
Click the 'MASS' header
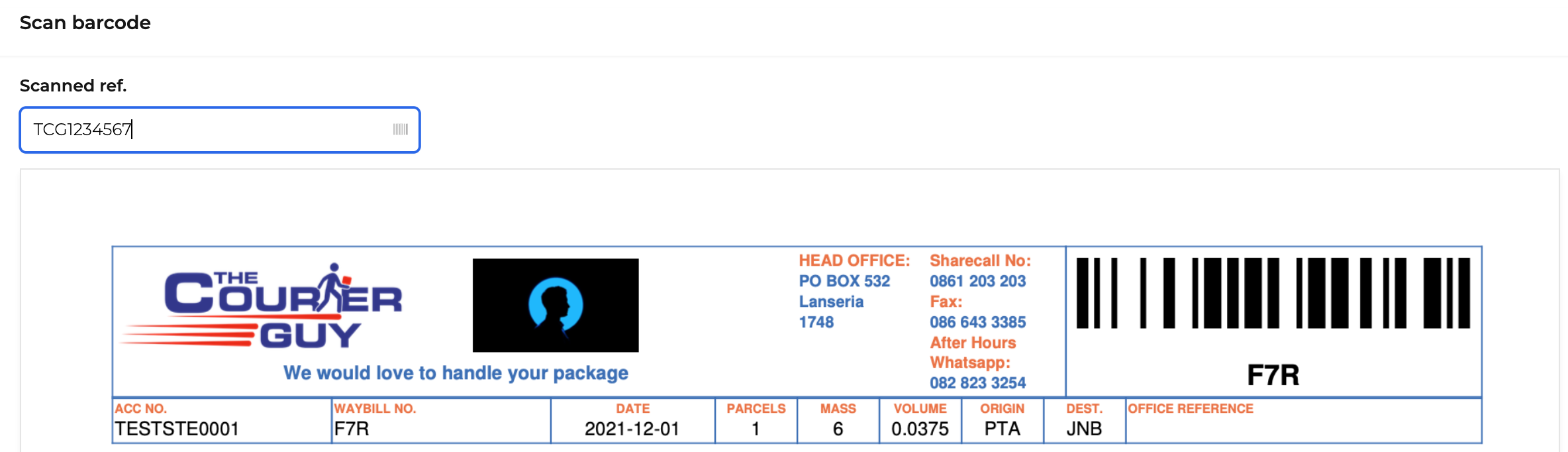click(838, 408)
